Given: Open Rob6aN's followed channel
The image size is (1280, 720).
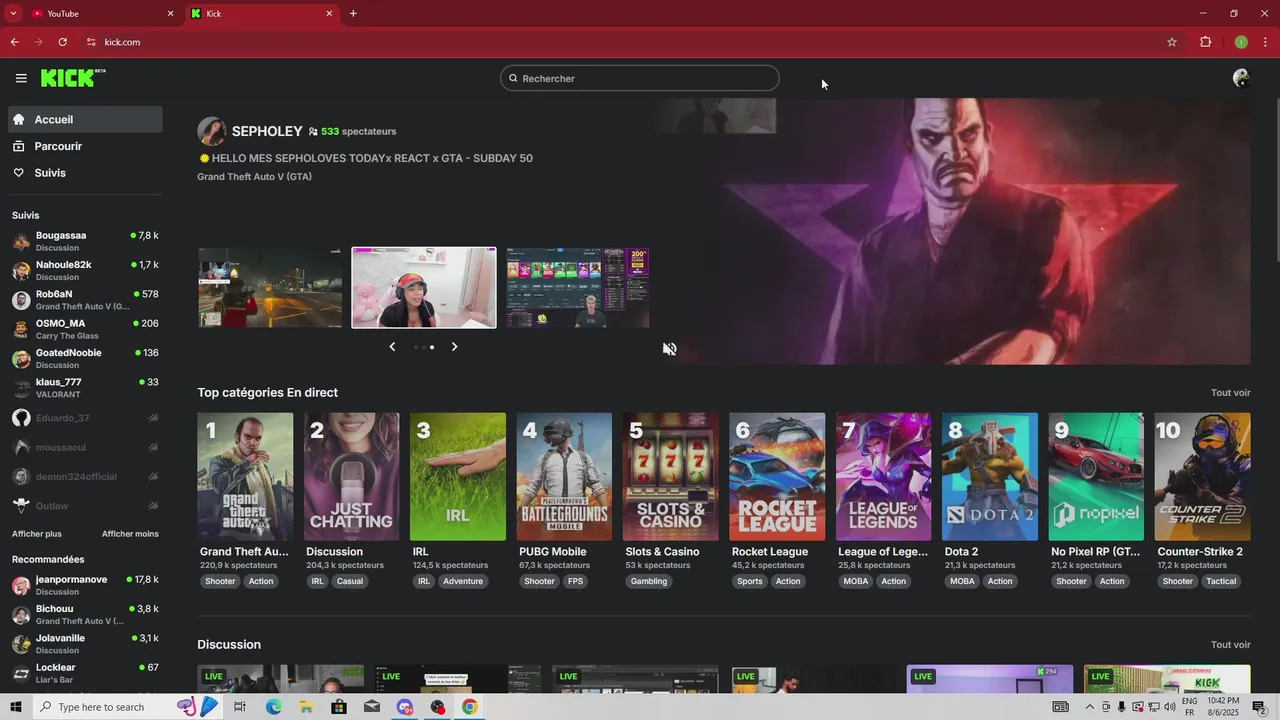Looking at the screenshot, I should pos(85,300).
